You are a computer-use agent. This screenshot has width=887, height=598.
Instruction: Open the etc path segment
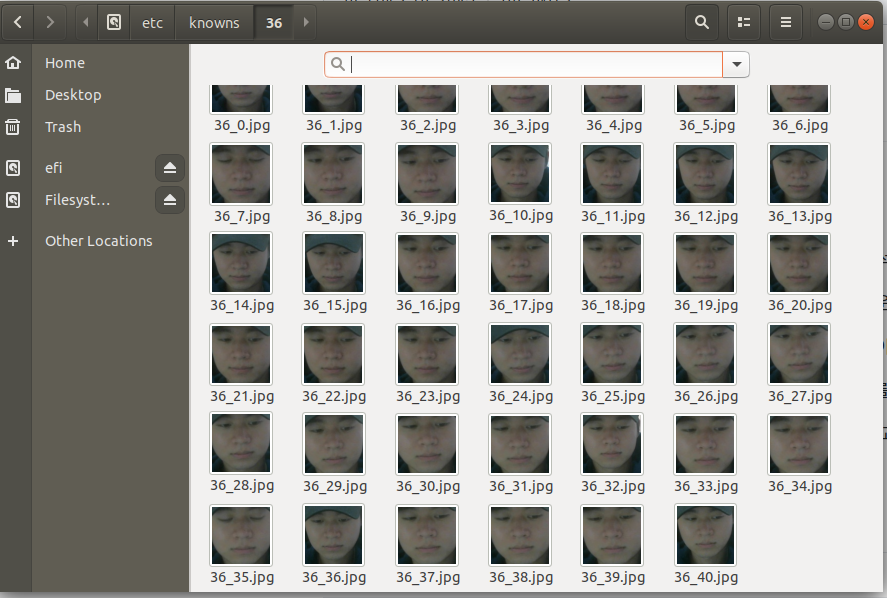point(152,23)
